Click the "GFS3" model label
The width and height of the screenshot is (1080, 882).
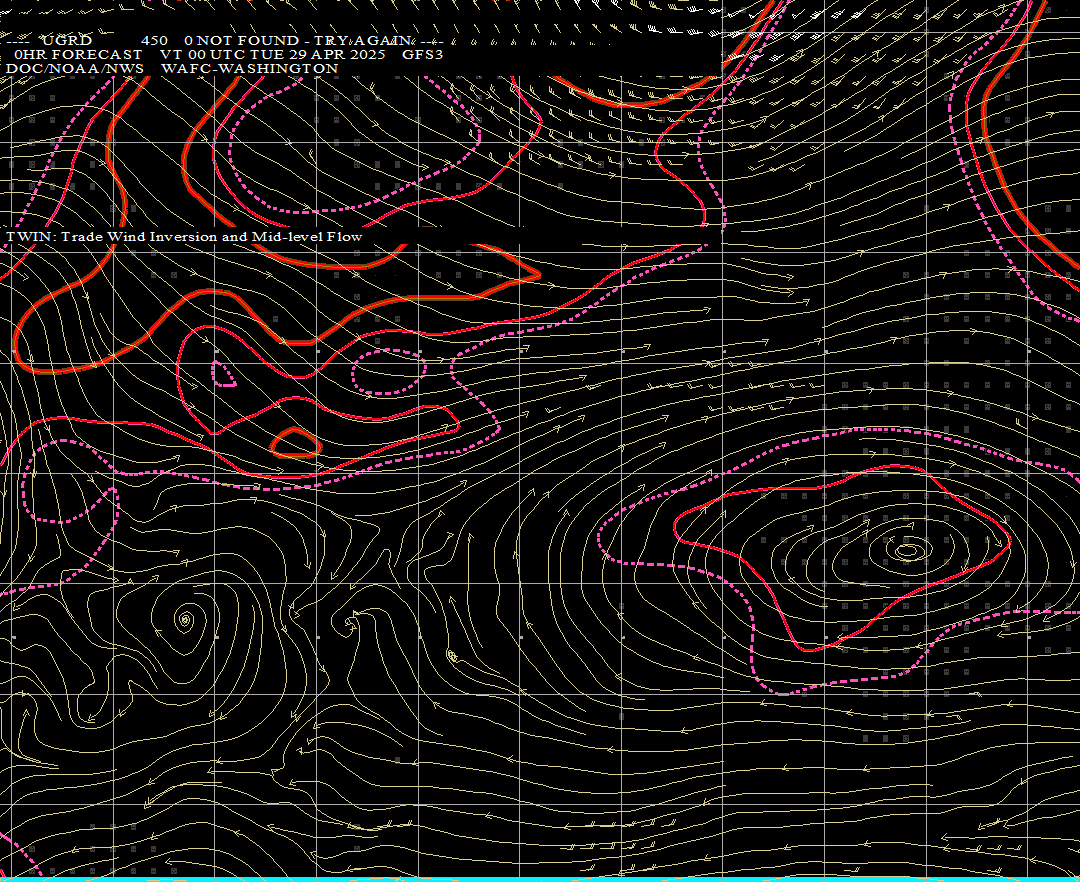[422, 54]
